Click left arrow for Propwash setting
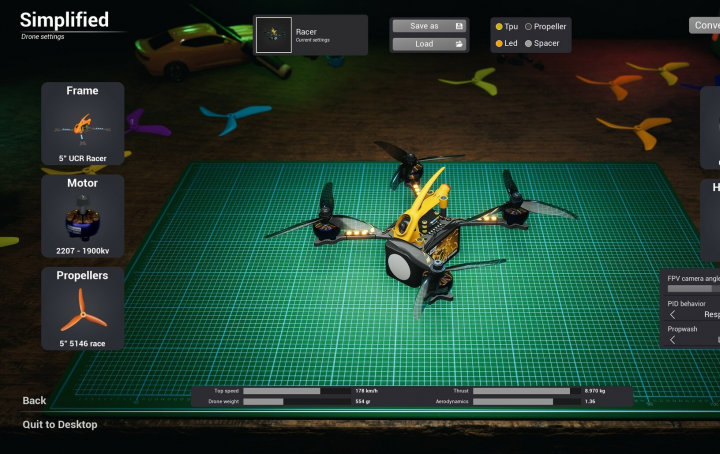The height and width of the screenshot is (454, 720). pos(673,340)
